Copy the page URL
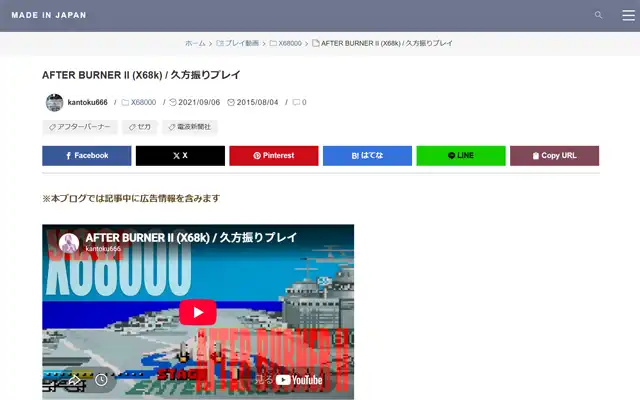Viewport: 640px width, 400px height. 555,156
